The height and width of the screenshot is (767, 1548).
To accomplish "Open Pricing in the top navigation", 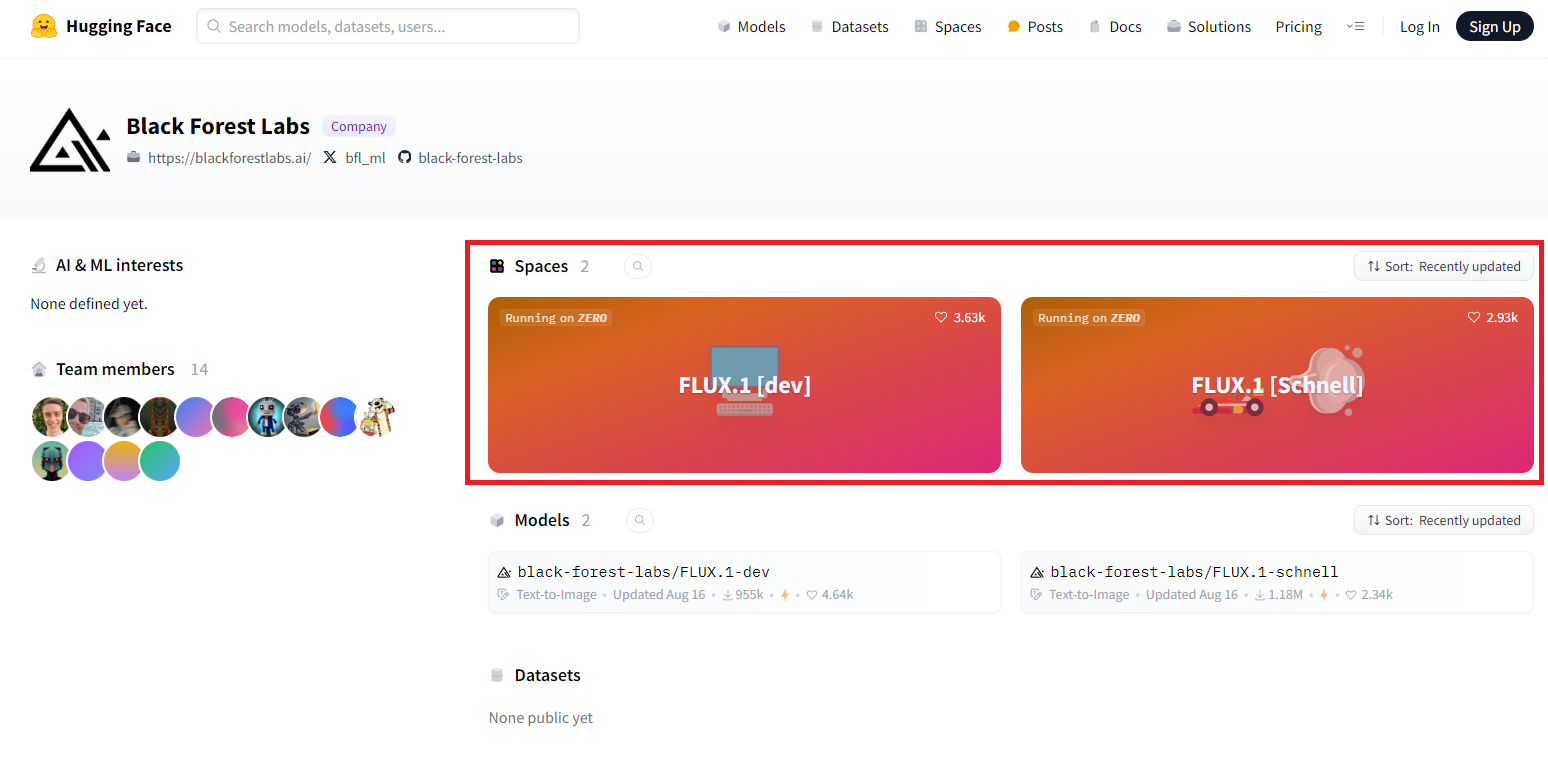I will (1298, 27).
